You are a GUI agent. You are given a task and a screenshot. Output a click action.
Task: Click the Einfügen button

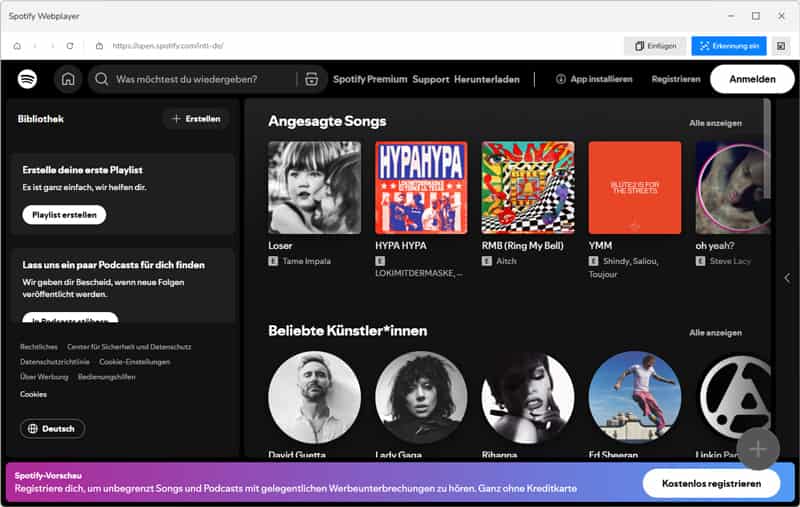click(656, 46)
